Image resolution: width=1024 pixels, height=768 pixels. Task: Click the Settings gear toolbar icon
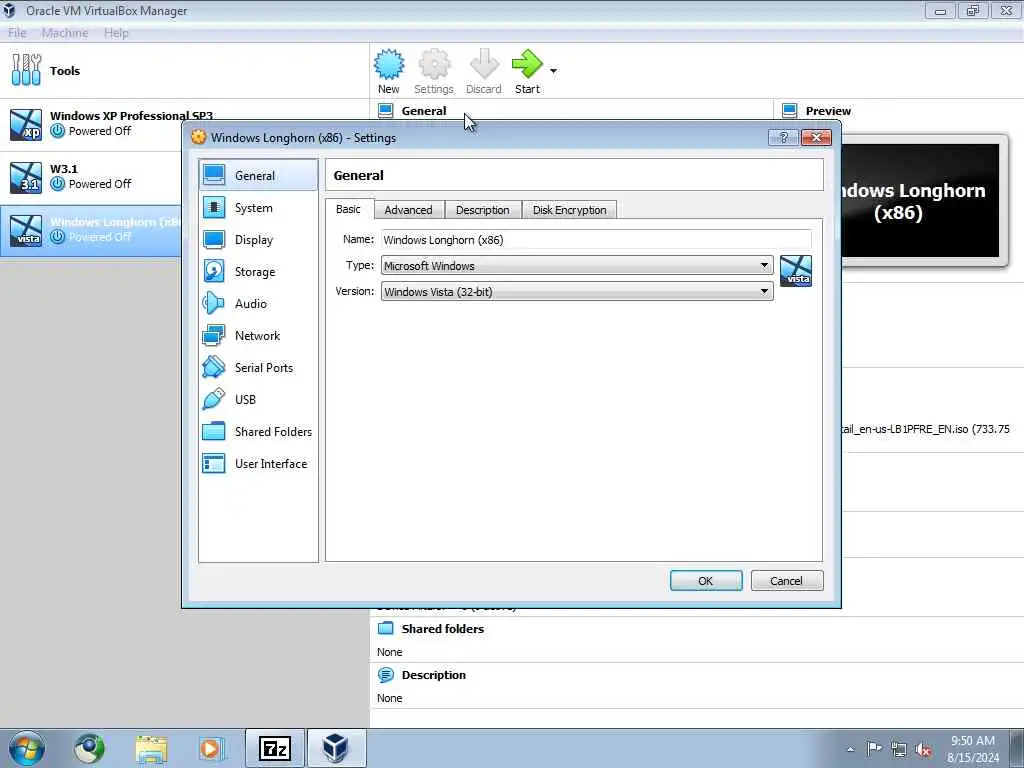coord(434,65)
